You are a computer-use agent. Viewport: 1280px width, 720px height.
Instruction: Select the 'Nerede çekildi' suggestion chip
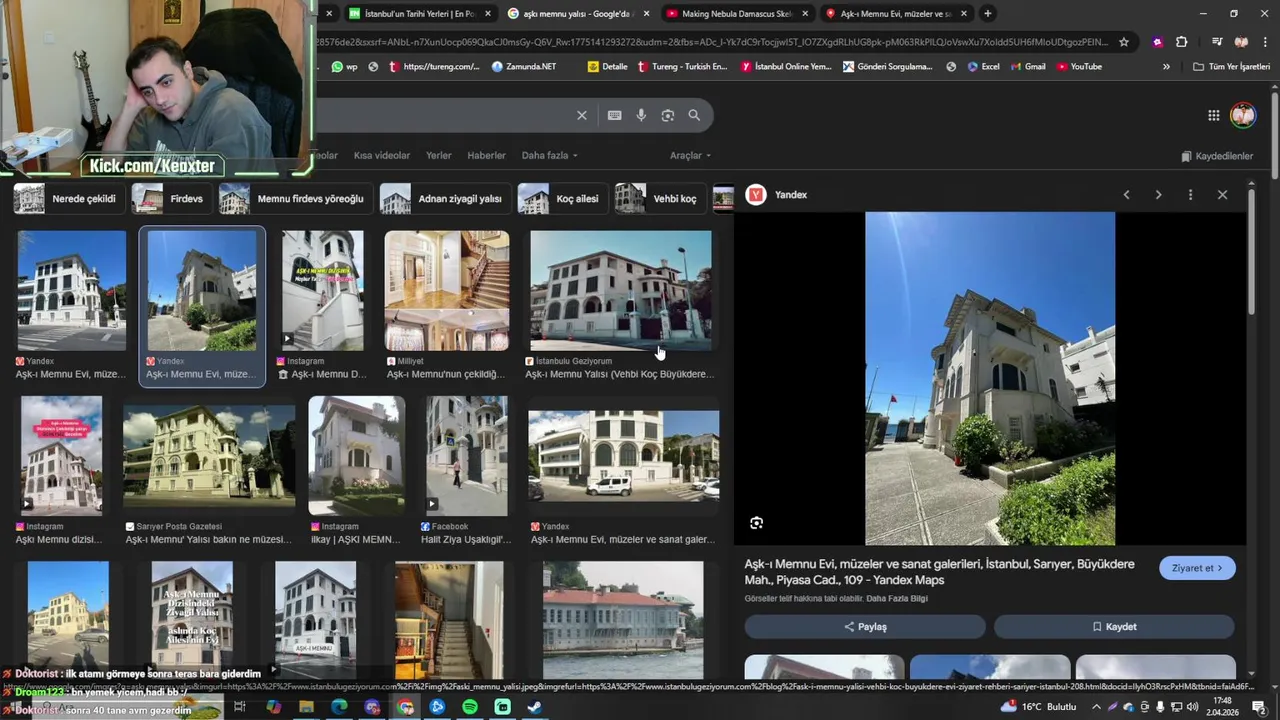(69, 199)
